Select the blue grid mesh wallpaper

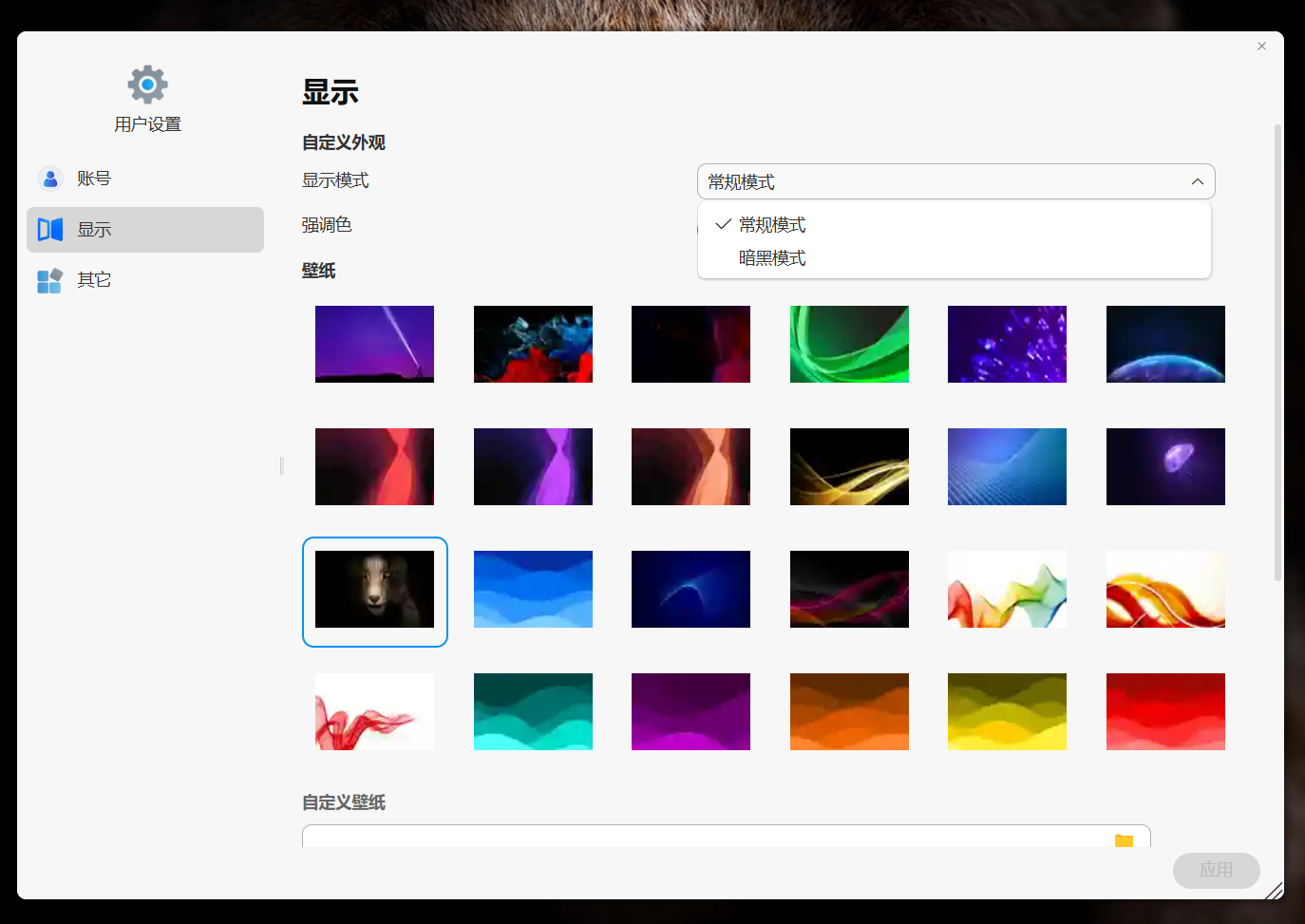click(x=1007, y=466)
